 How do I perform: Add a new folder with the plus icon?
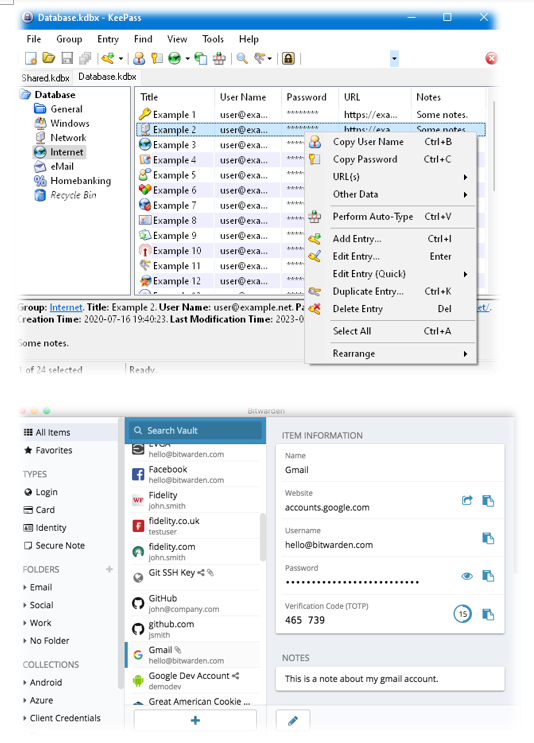pyautogui.click(x=109, y=569)
